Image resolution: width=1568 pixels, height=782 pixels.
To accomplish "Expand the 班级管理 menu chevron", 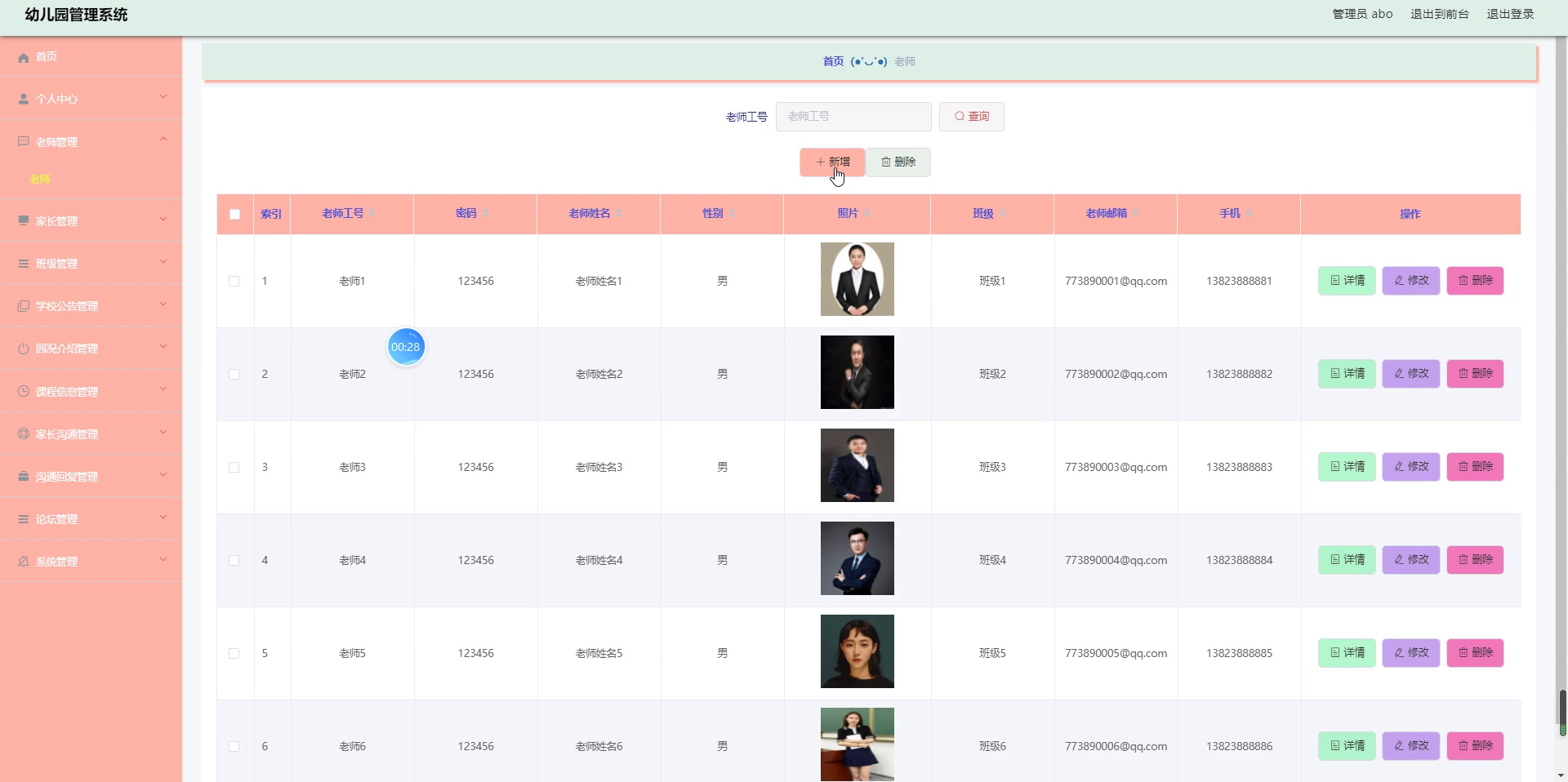I will pos(163,261).
